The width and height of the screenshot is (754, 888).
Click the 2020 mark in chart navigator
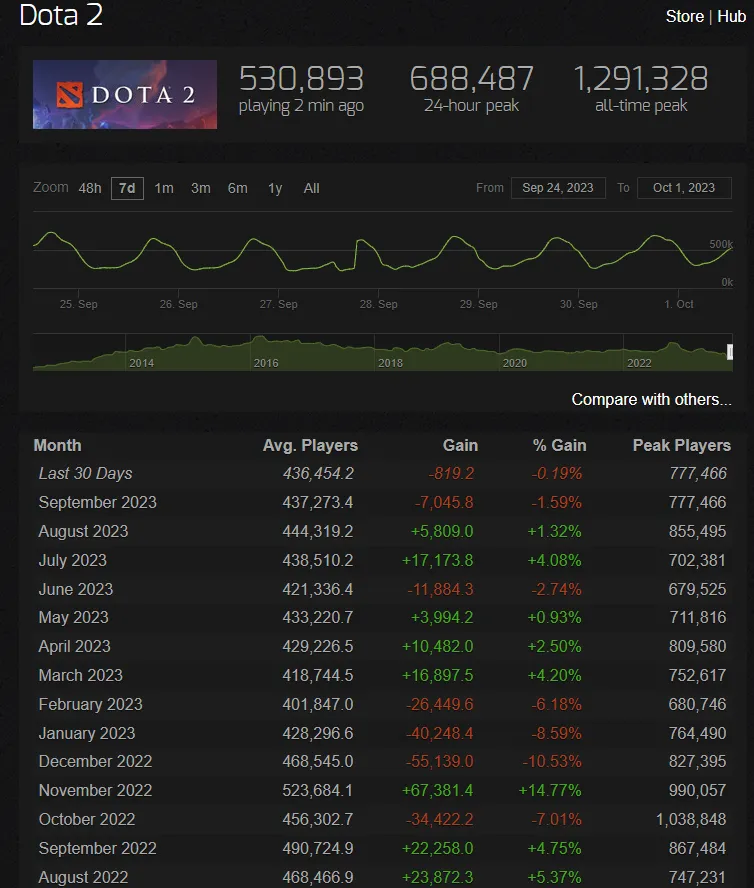tap(514, 363)
